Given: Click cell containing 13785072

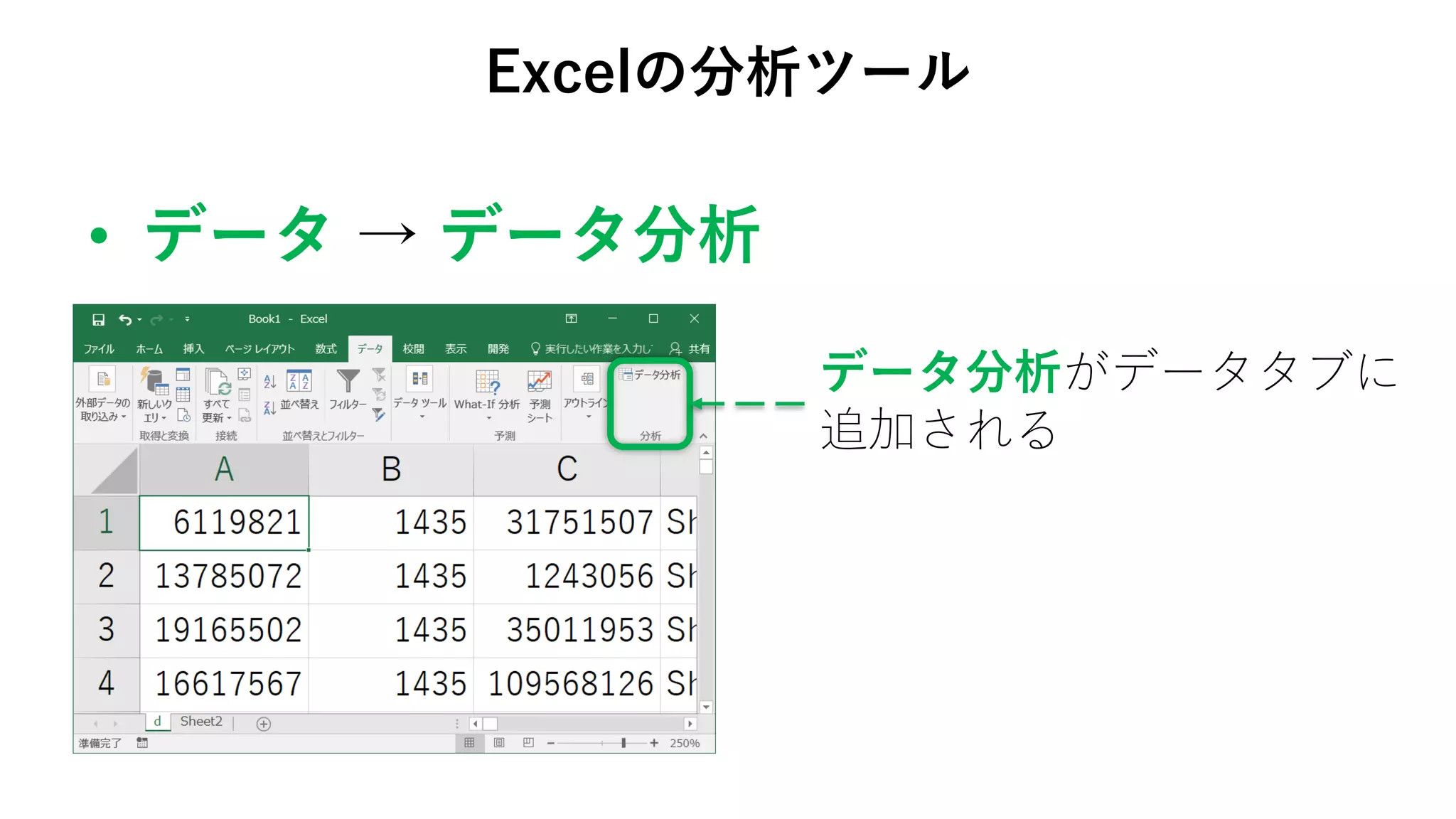Looking at the screenshot, I should click(x=224, y=577).
